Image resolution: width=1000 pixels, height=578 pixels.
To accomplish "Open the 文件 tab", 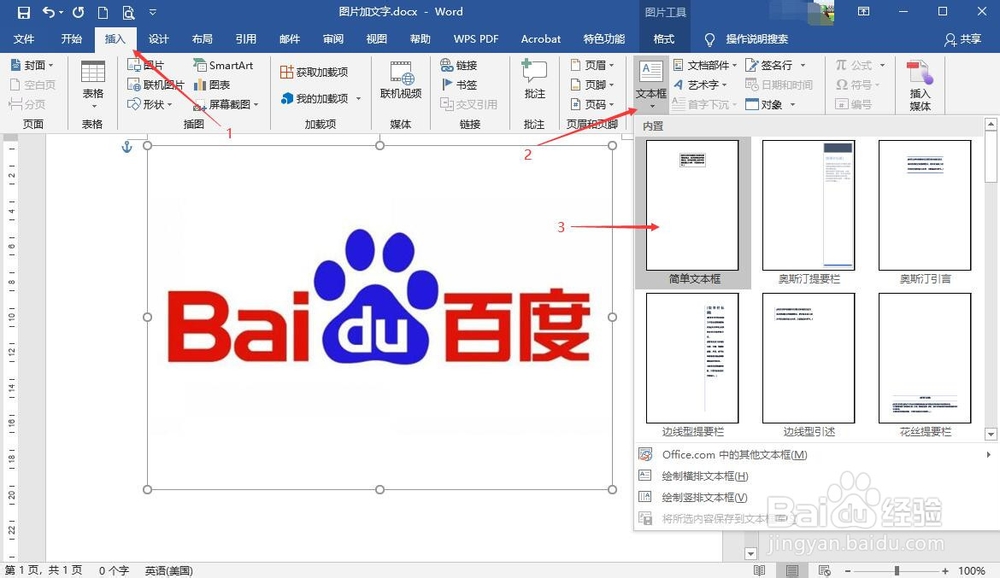I will [x=24, y=39].
